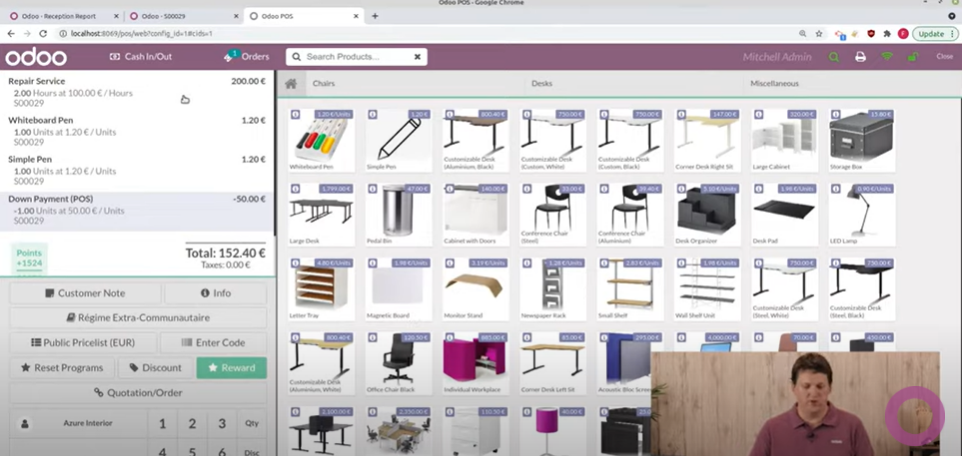Click the green magnifier icon in header
Screen dimensions: 962x456
(833, 56)
